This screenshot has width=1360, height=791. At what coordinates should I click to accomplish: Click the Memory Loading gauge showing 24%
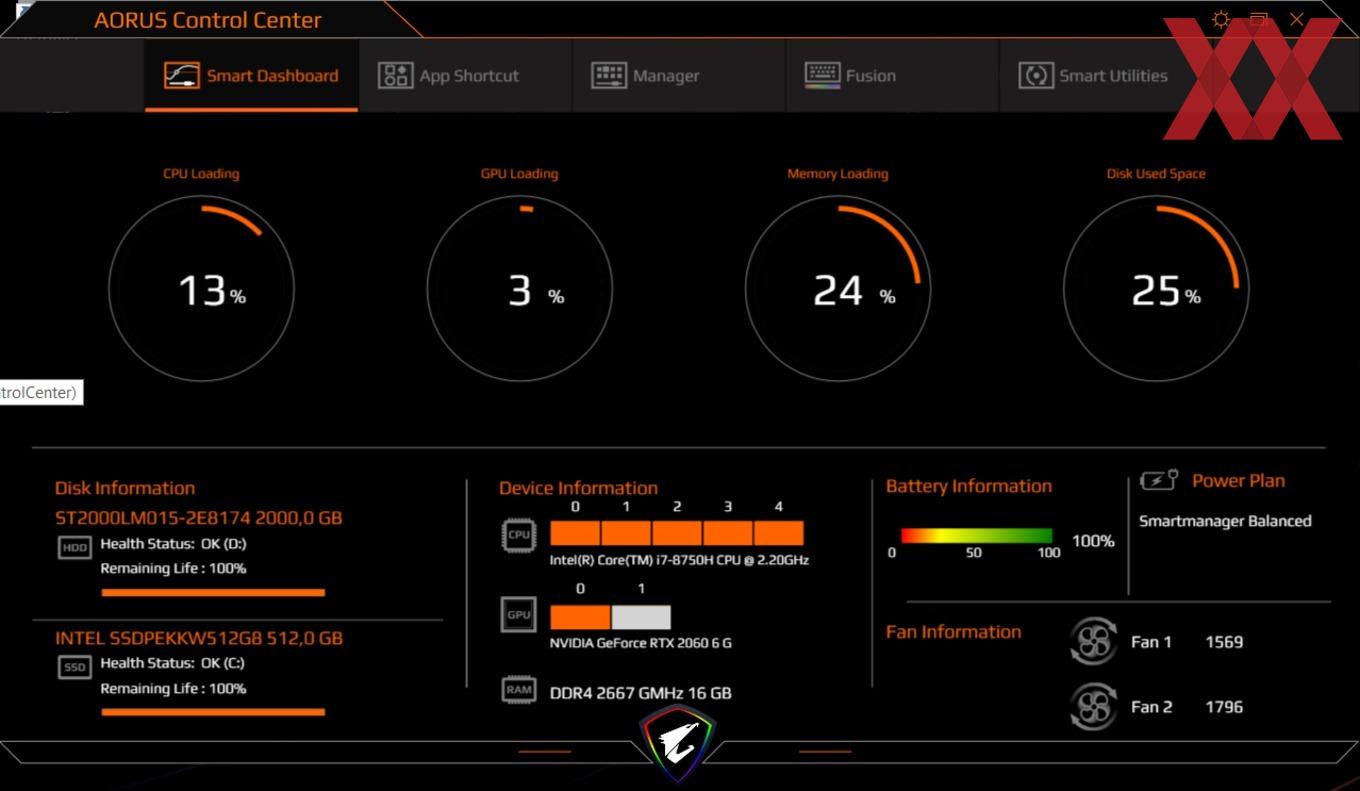[x=838, y=289]
